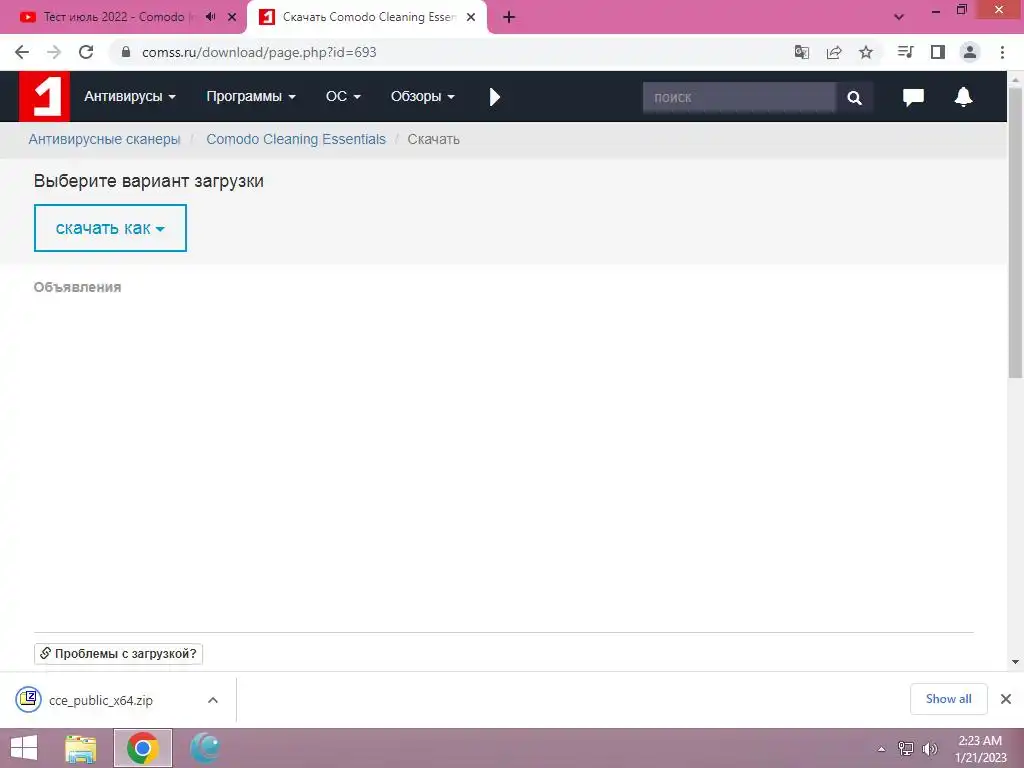Click the share page icon
The image size is (1024, 768).
[834, 52]
